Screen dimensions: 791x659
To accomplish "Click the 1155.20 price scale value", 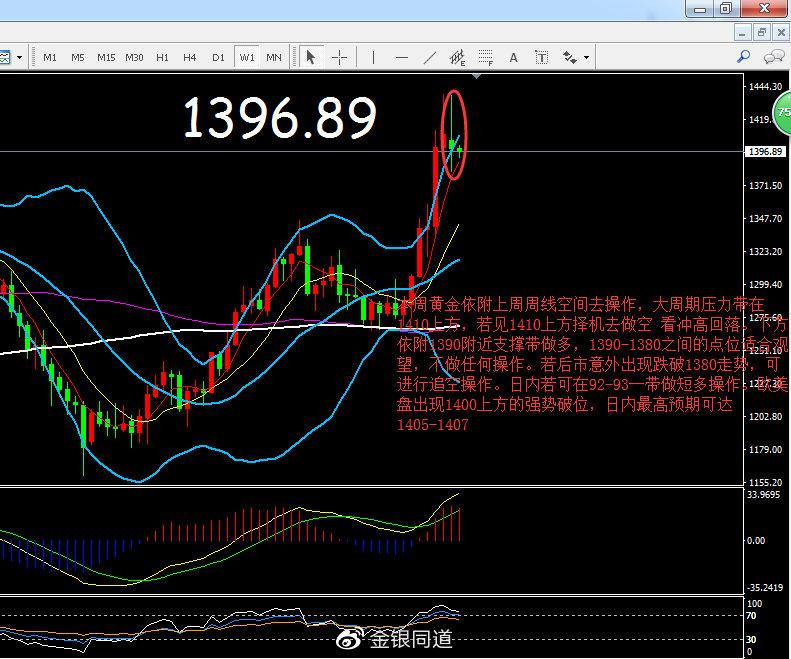I will [765, 482].
